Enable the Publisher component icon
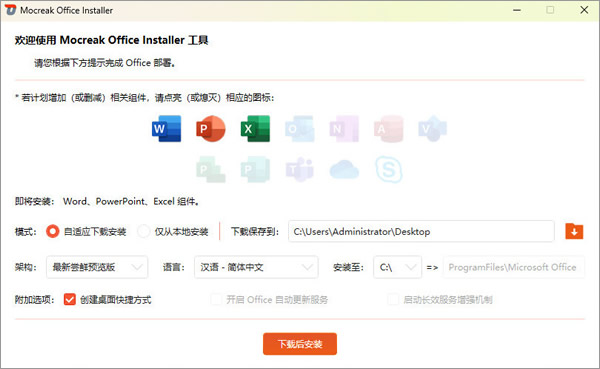Viewport: 600px width, 369px height. [x=255, y=170]
